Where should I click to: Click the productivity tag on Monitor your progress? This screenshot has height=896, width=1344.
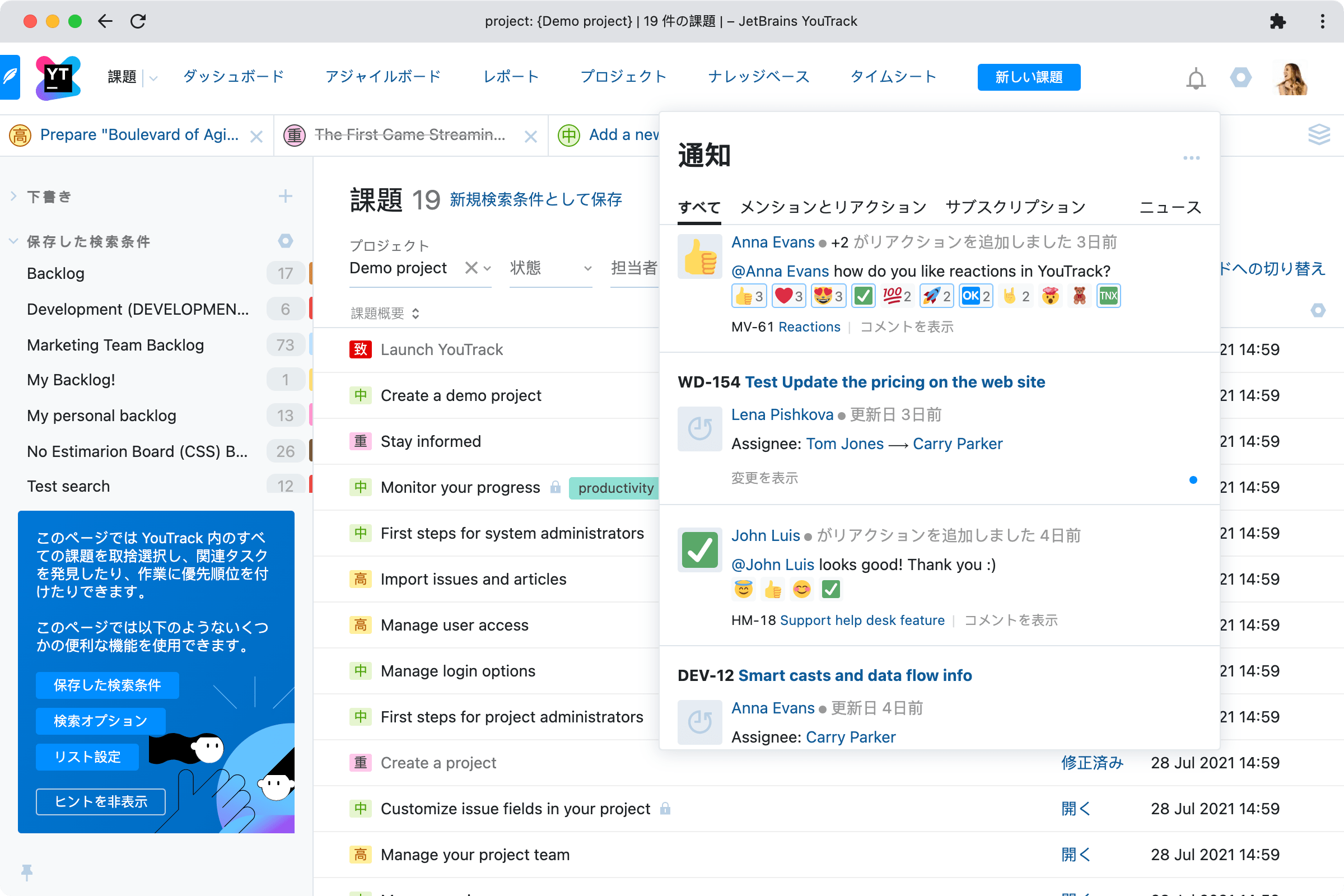point(615,487)
